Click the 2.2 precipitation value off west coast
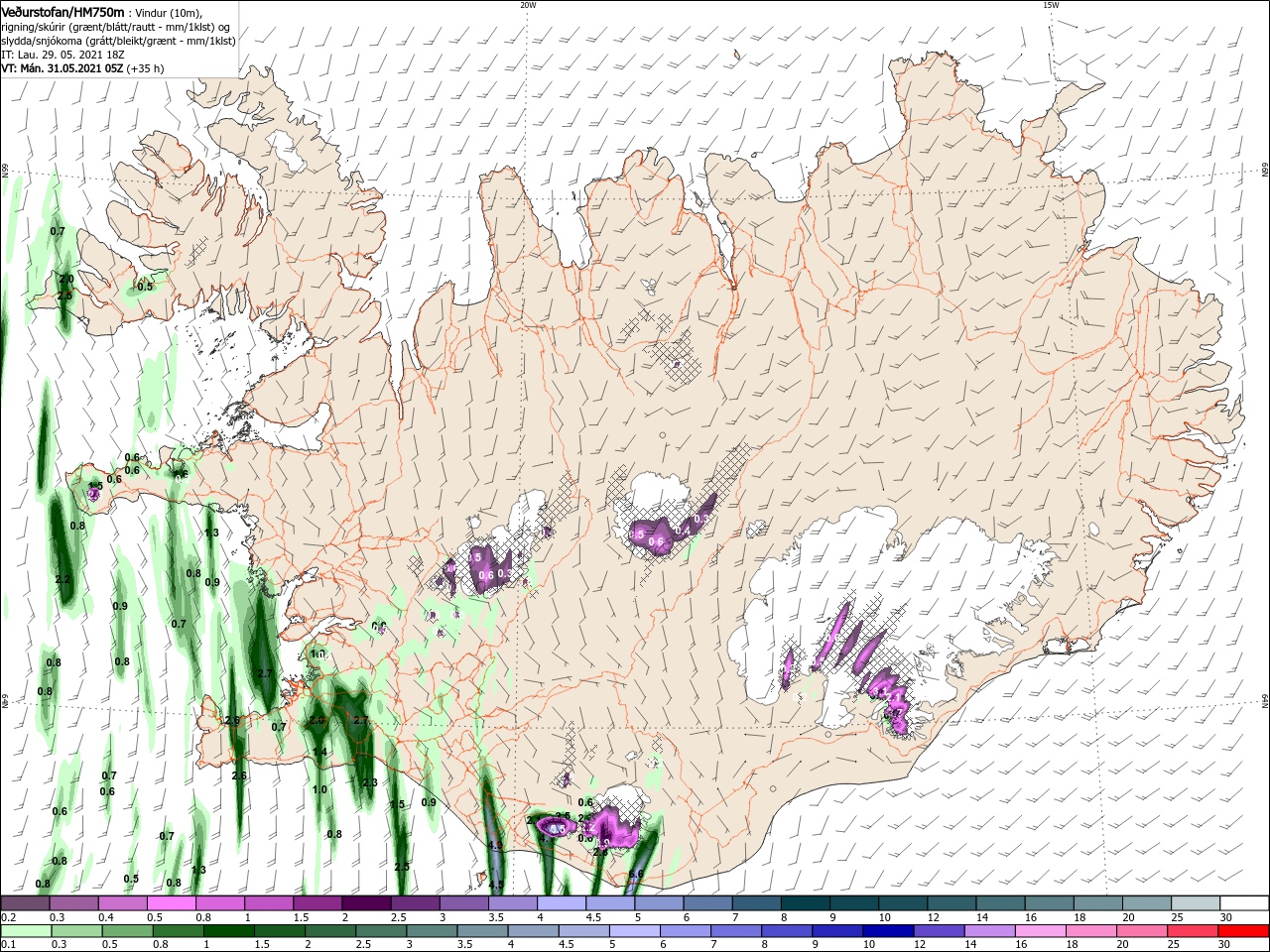The height and width of the screenshot is (952, 1270). point(63,579)
